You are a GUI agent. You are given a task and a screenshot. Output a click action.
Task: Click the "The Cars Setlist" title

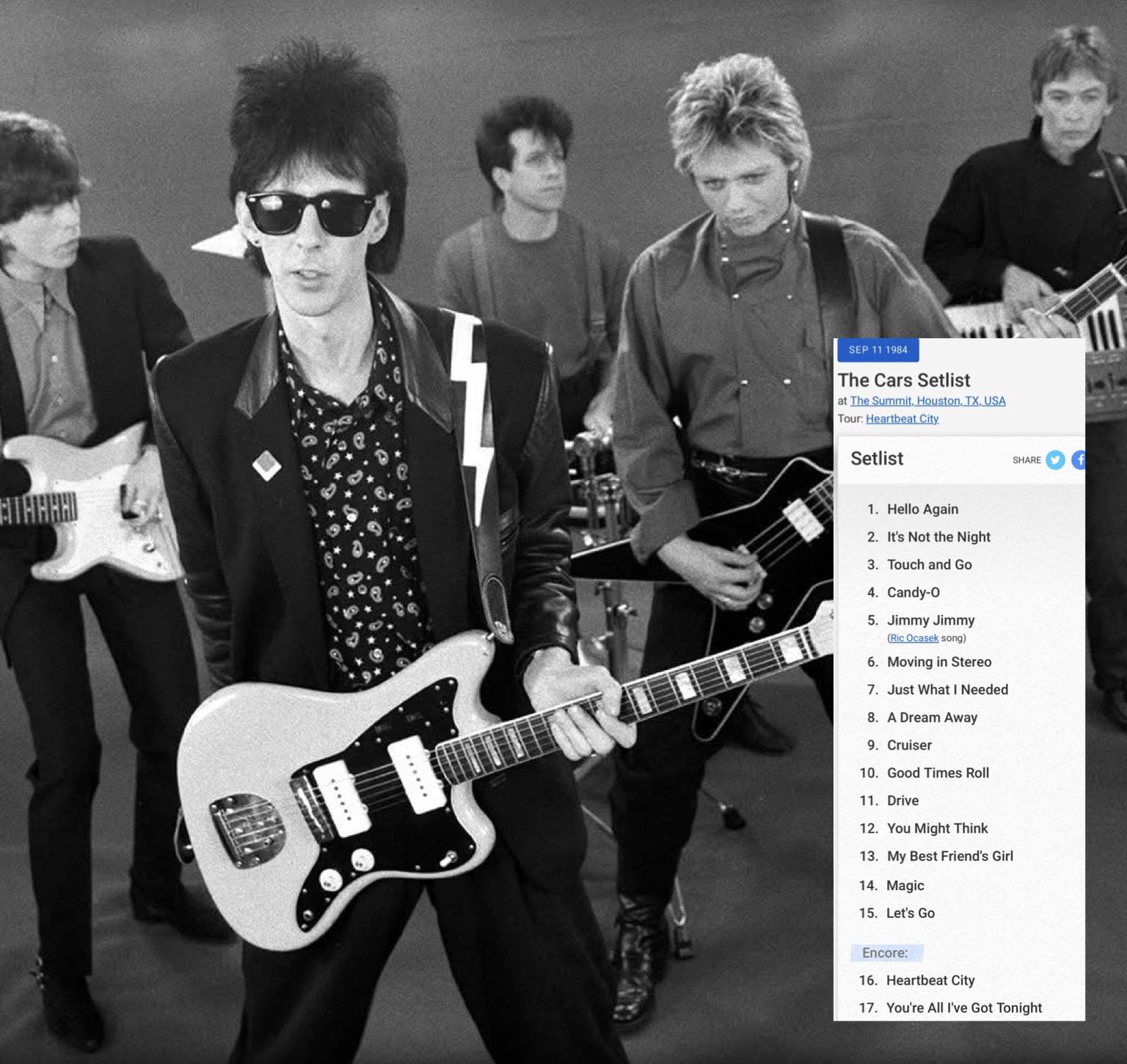click(x=904, y=380)
